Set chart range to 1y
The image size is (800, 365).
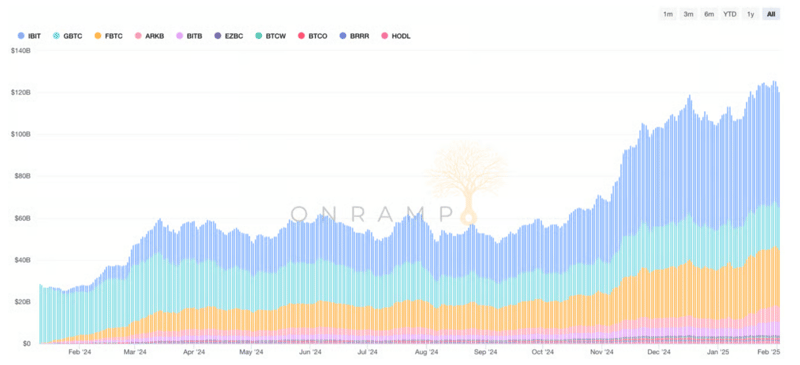pos(751,14)
